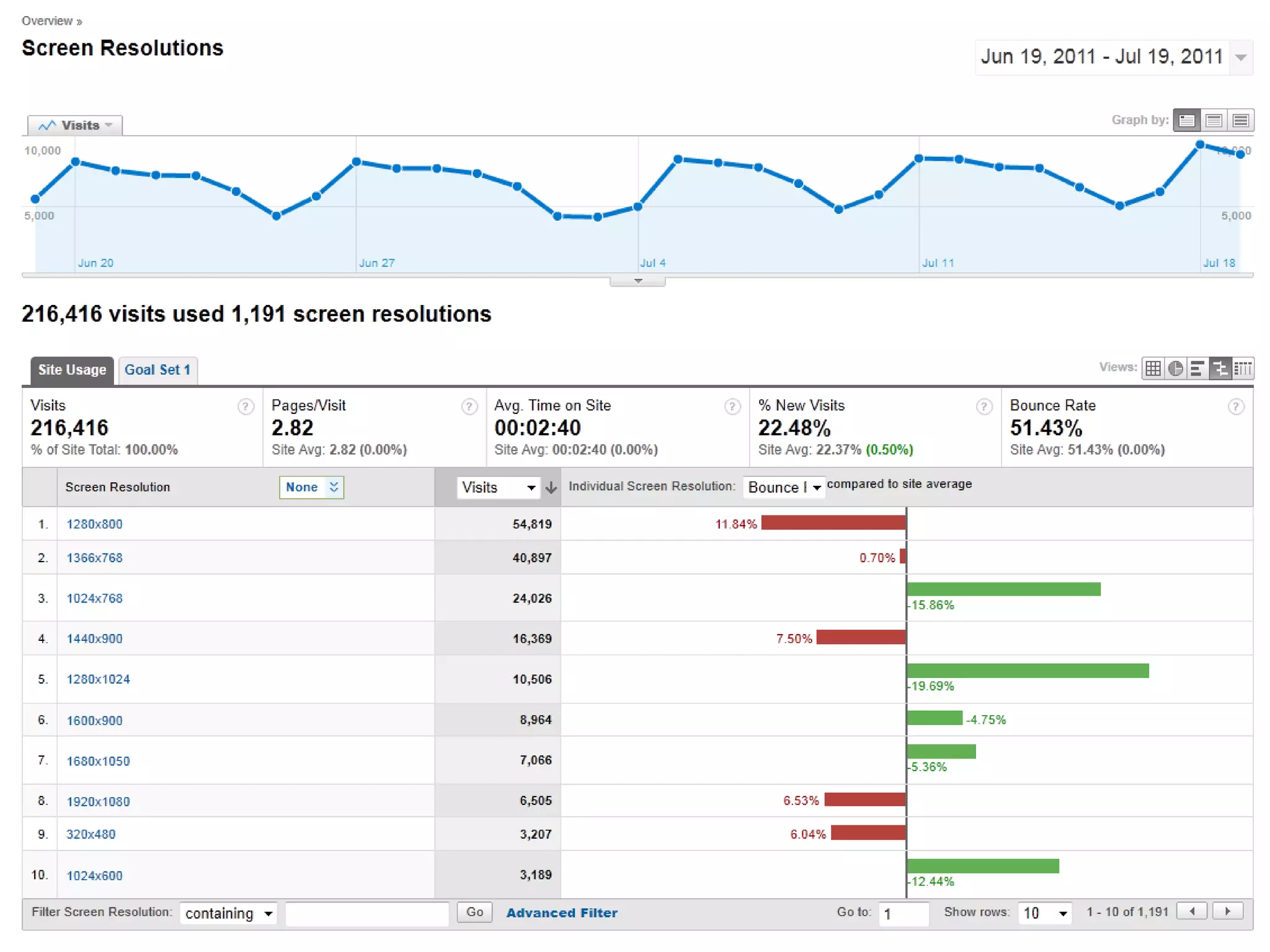Click the Advanced Filter link

click(x=562, y=913)
